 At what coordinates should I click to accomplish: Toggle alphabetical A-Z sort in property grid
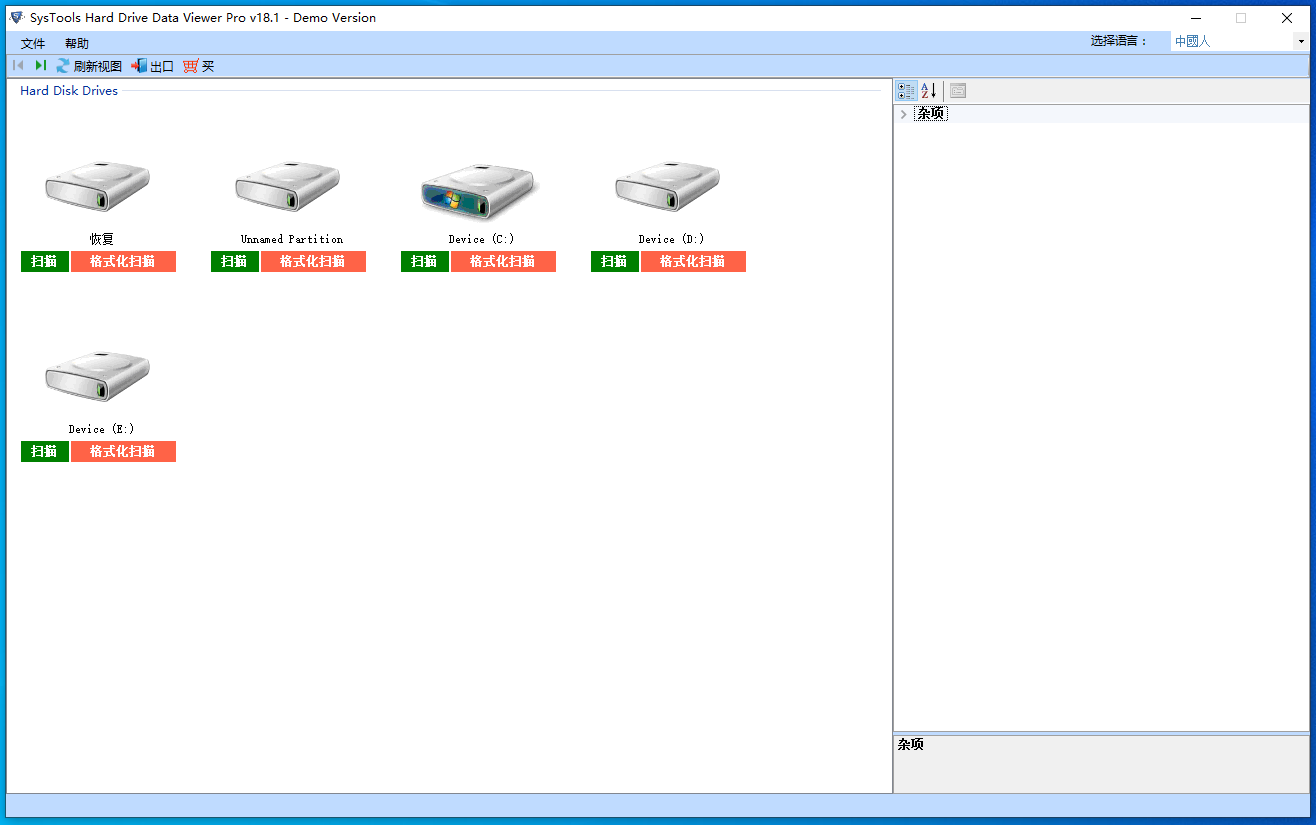929,91
